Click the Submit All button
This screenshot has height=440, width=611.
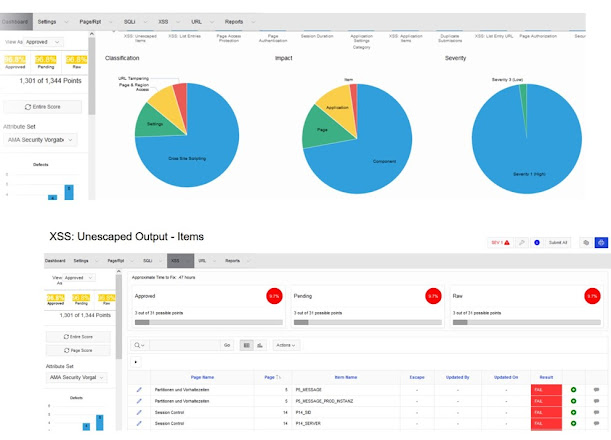558,242
